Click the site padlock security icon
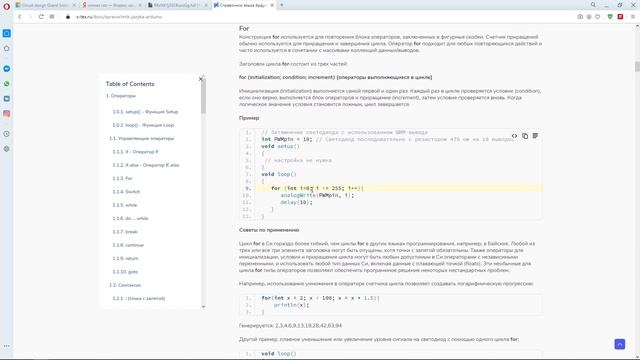The width and height of the screenshot is (640, 360). (68, 17)
